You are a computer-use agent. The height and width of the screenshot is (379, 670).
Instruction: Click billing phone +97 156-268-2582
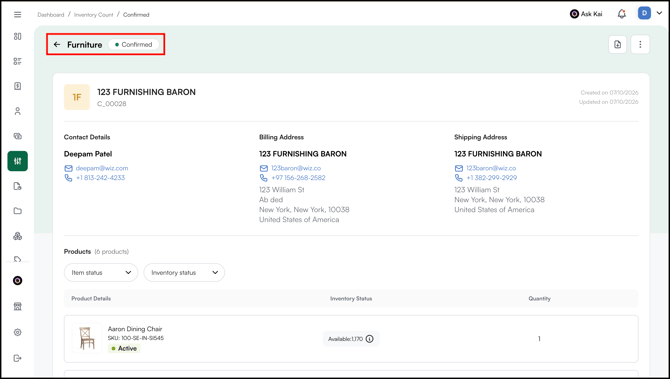(298, 178)
